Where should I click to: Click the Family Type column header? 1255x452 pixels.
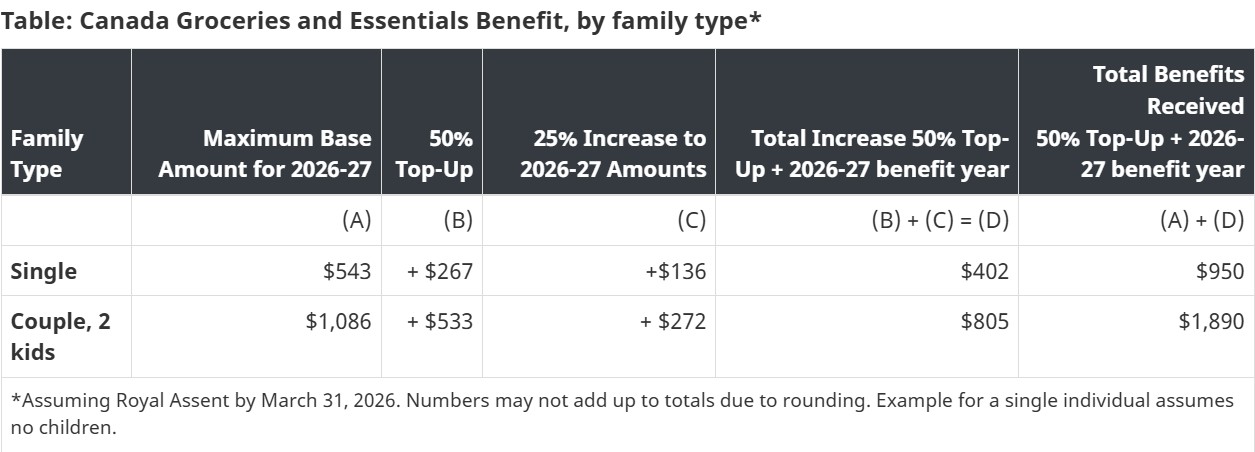pyautogui.click(x=47, y=153)
